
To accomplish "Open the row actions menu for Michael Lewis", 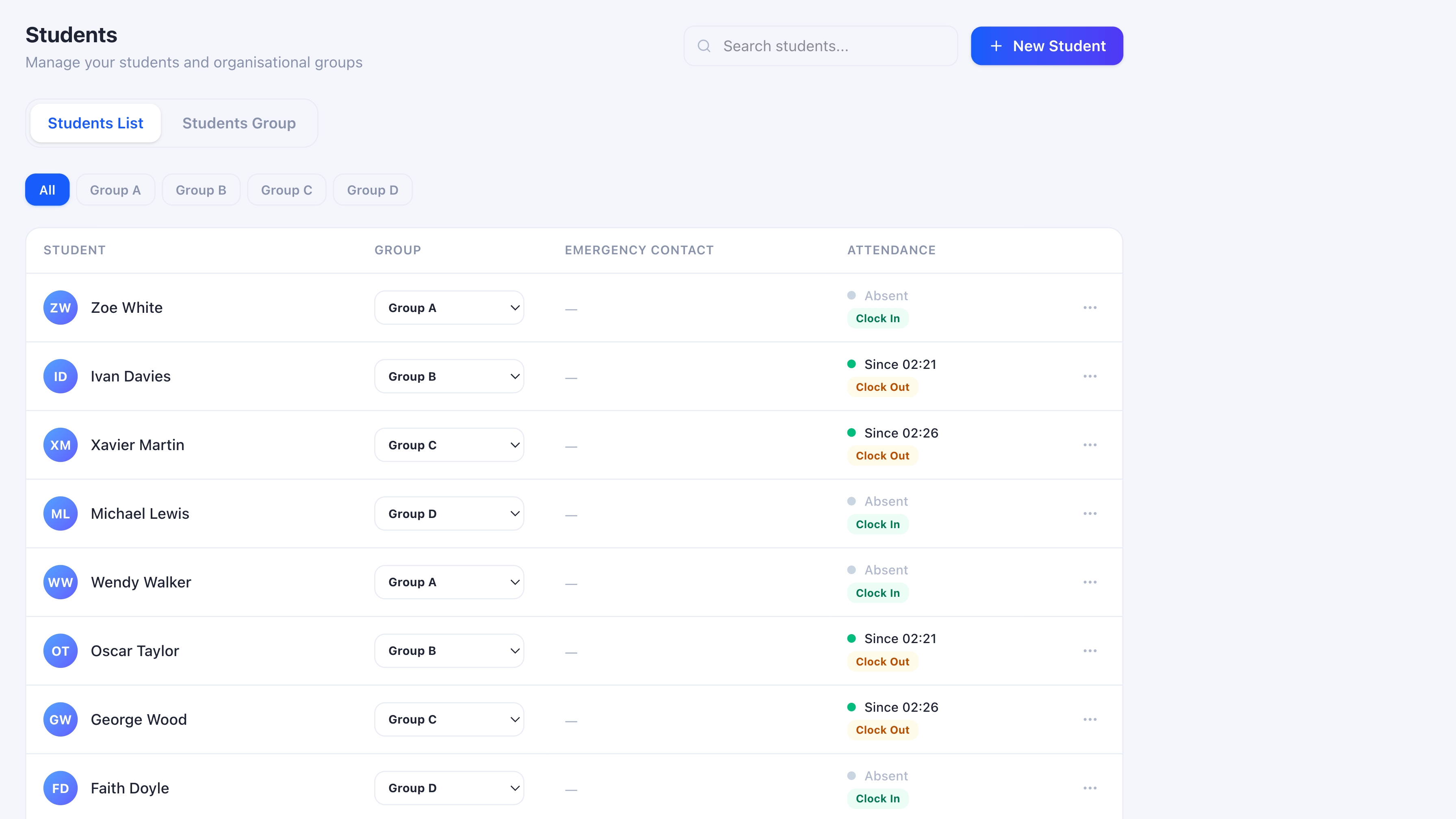I will (x=1090, y=513).
